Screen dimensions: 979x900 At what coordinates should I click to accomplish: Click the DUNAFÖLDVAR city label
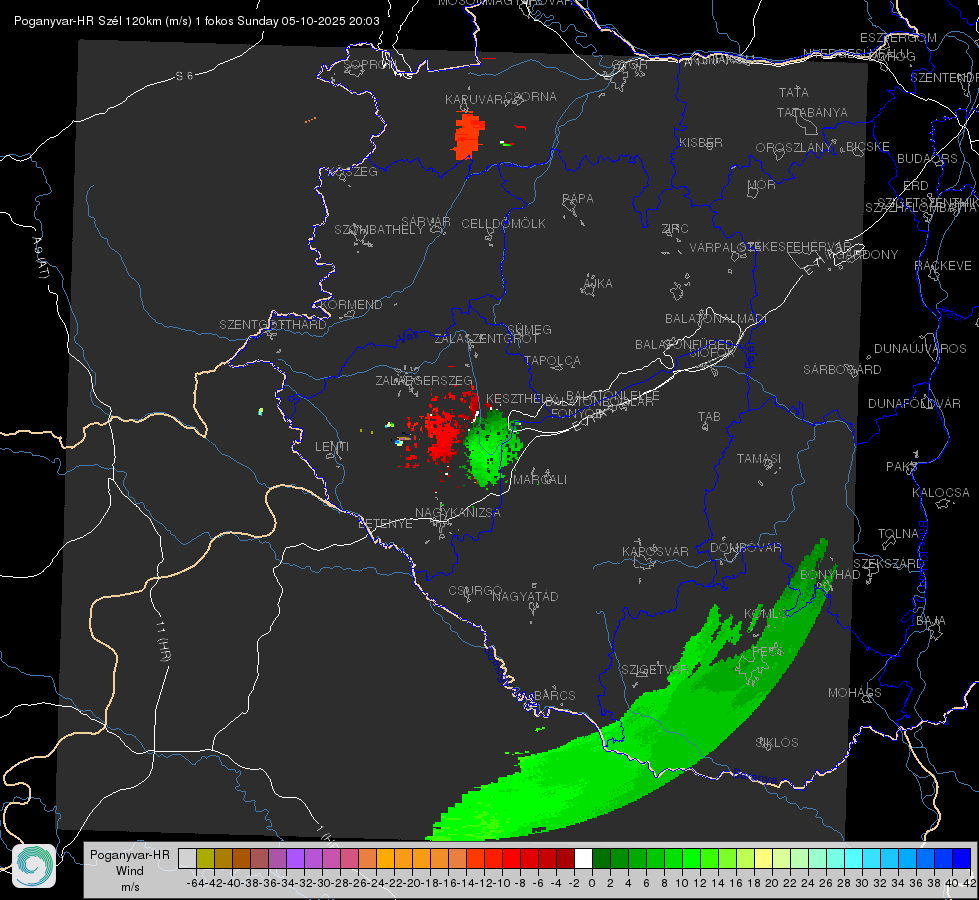[914, 403]
